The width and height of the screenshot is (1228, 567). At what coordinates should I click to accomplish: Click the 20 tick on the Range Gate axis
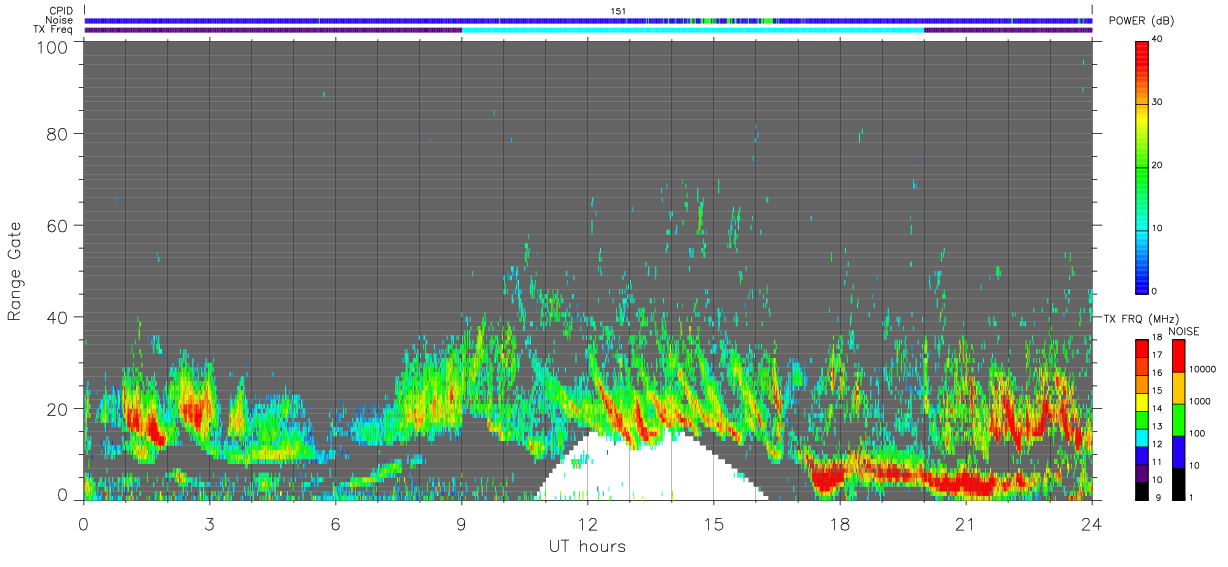58,409
